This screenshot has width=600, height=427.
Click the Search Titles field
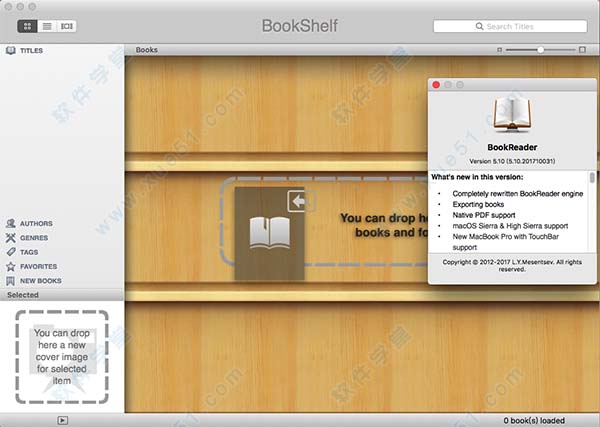coord(510,26)
